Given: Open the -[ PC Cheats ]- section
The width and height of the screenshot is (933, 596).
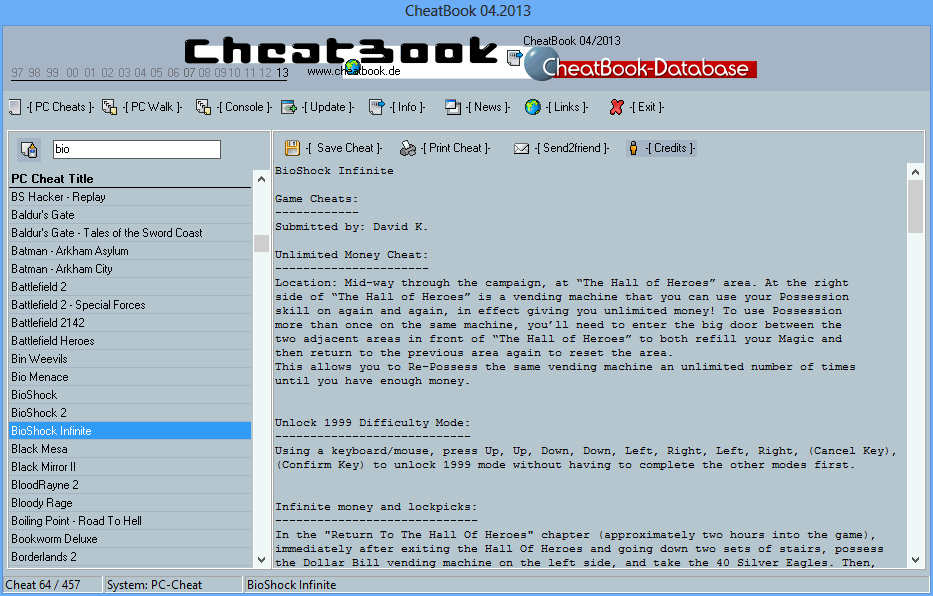Looking at the screenshot, I should point(60,107).
